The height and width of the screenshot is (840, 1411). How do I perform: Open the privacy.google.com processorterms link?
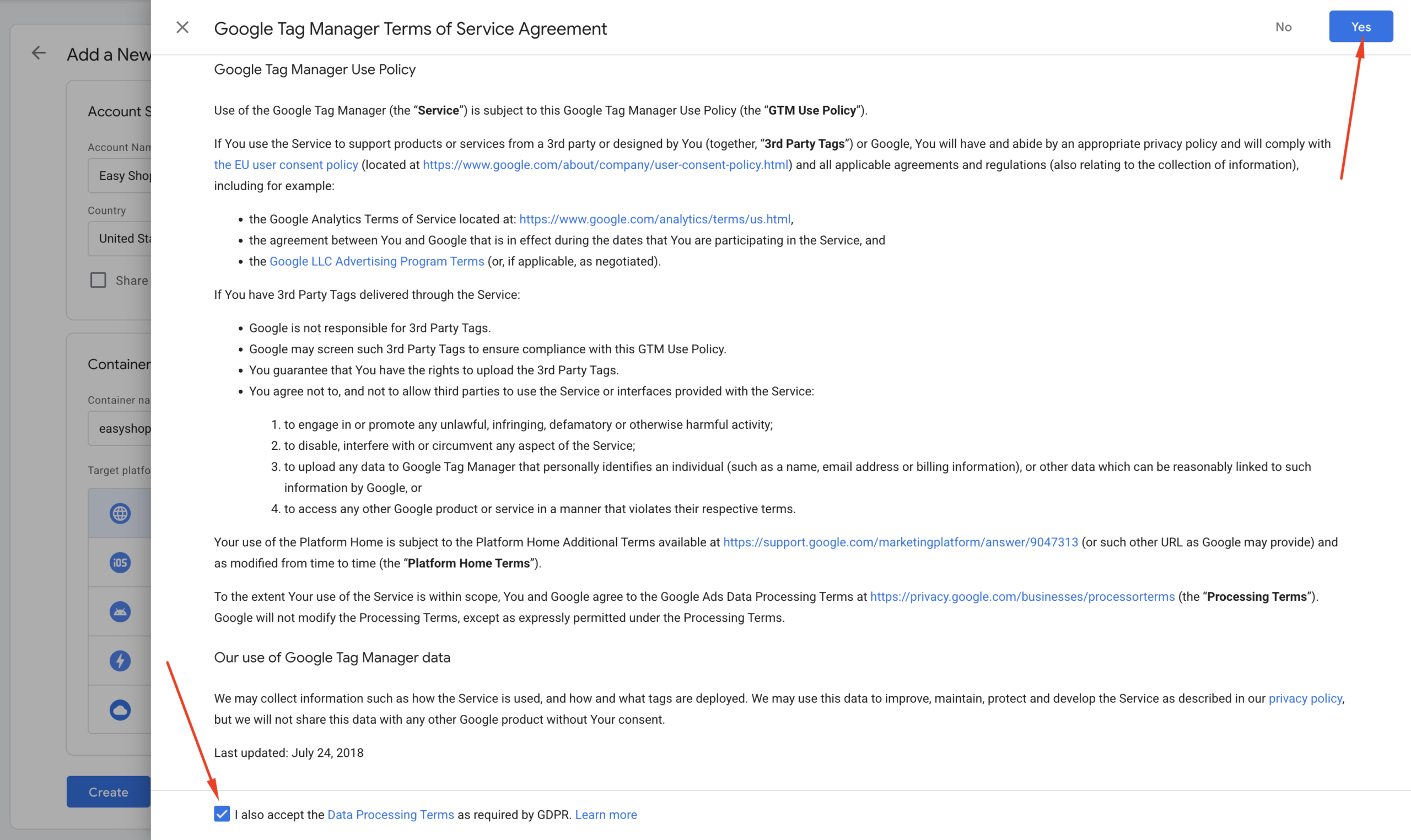pos(1022,596)
